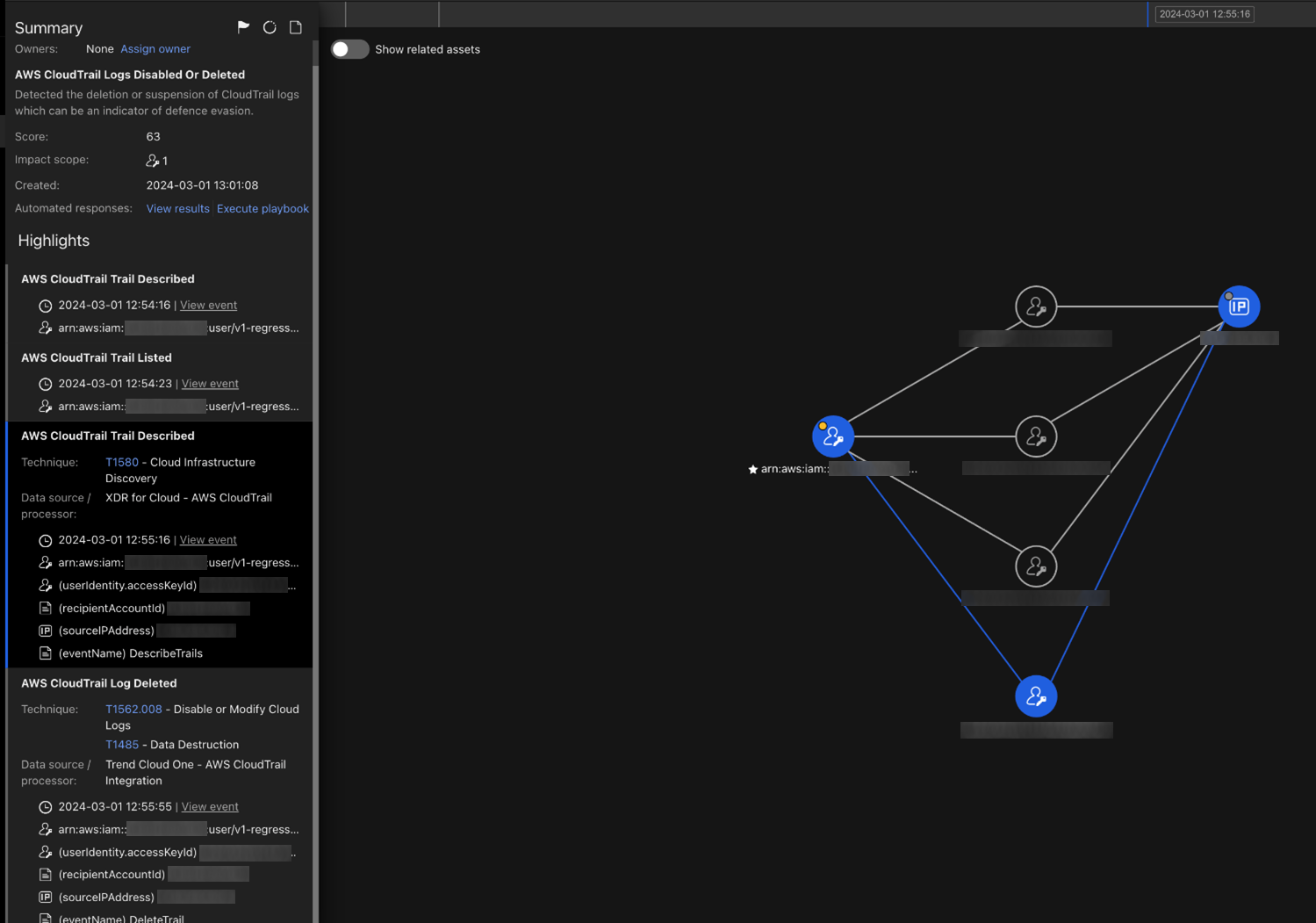
Task: Collapse the AWS CloudTrail Log Deleted highlight
Action: point(99,683)
